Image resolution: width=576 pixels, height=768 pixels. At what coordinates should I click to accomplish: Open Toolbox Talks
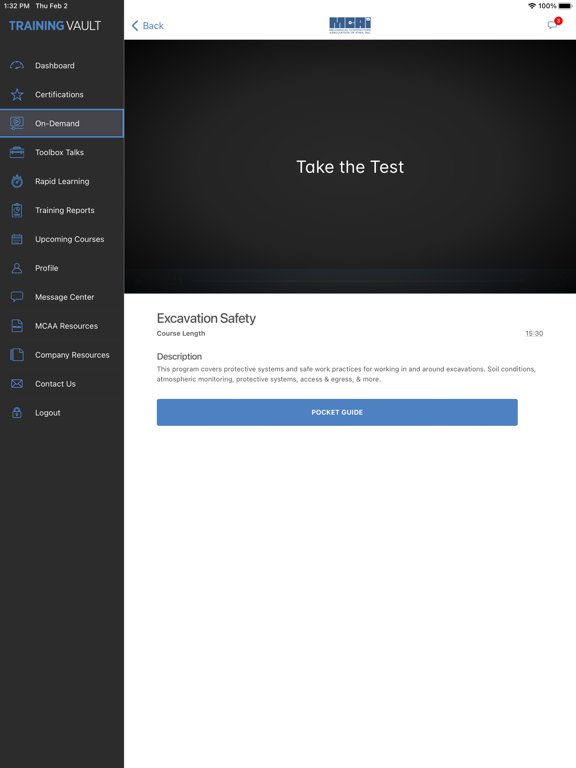(62, 152)
